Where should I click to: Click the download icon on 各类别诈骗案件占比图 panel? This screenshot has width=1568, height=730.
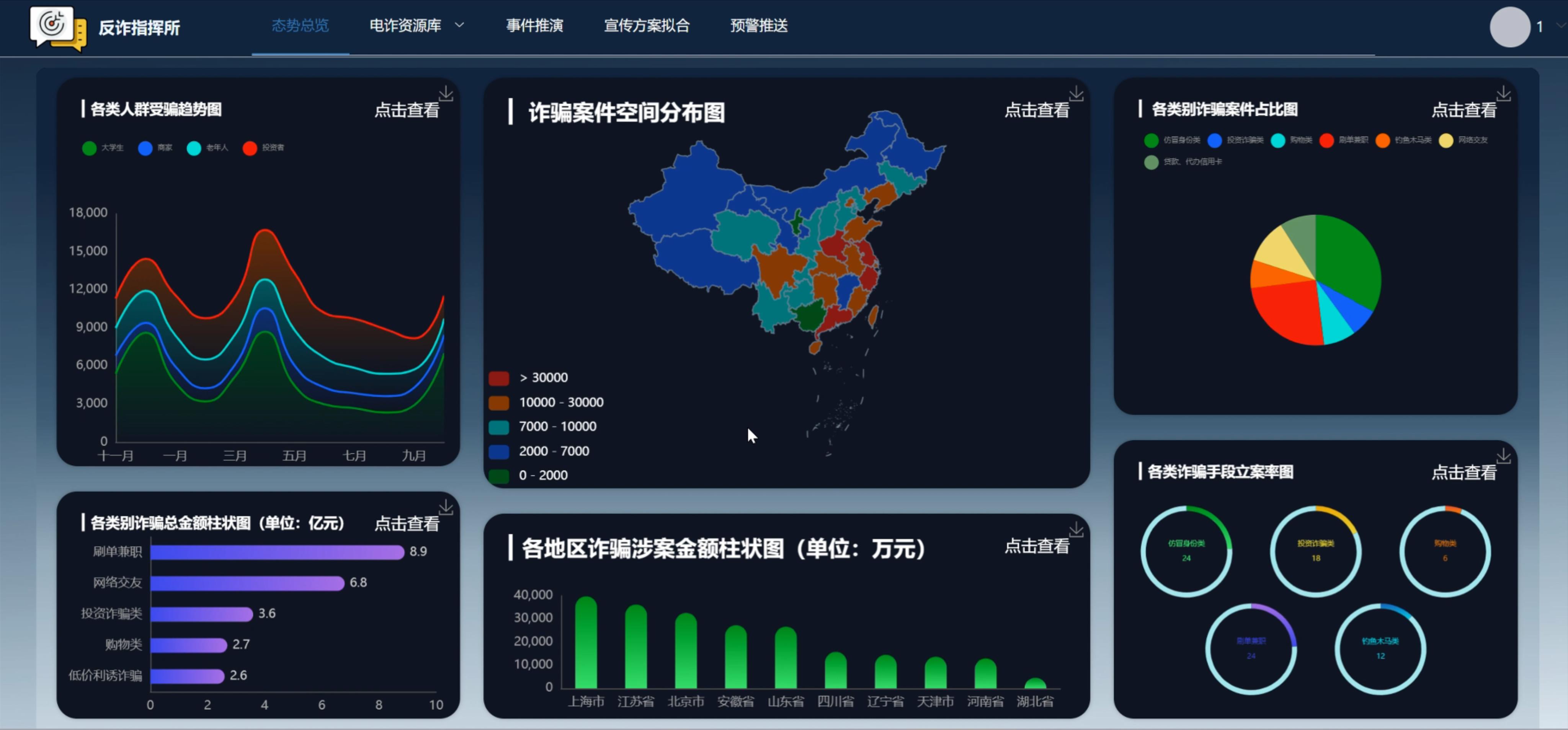click(x=1505, y=93)
